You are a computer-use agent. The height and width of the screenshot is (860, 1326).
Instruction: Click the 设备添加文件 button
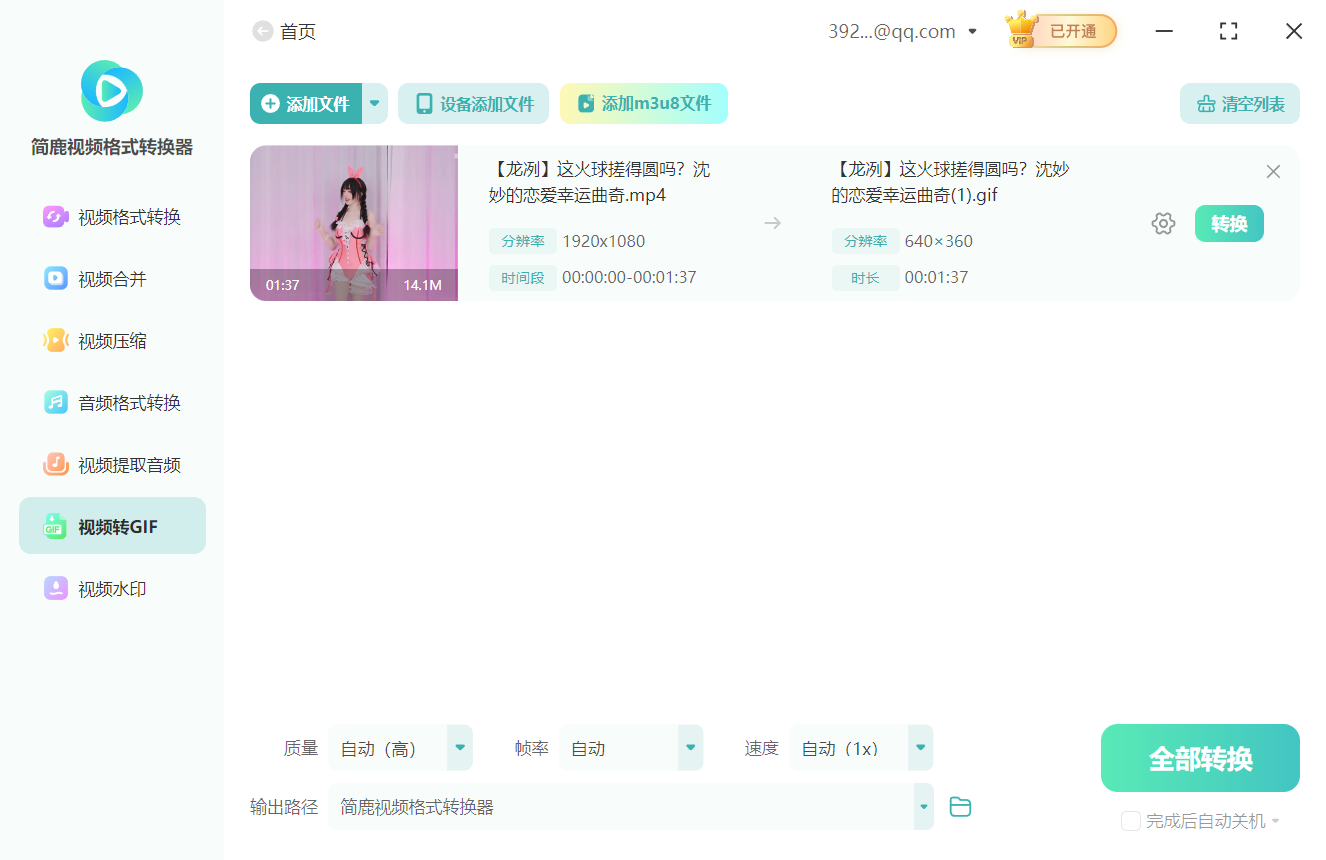[x=473, y=104]
